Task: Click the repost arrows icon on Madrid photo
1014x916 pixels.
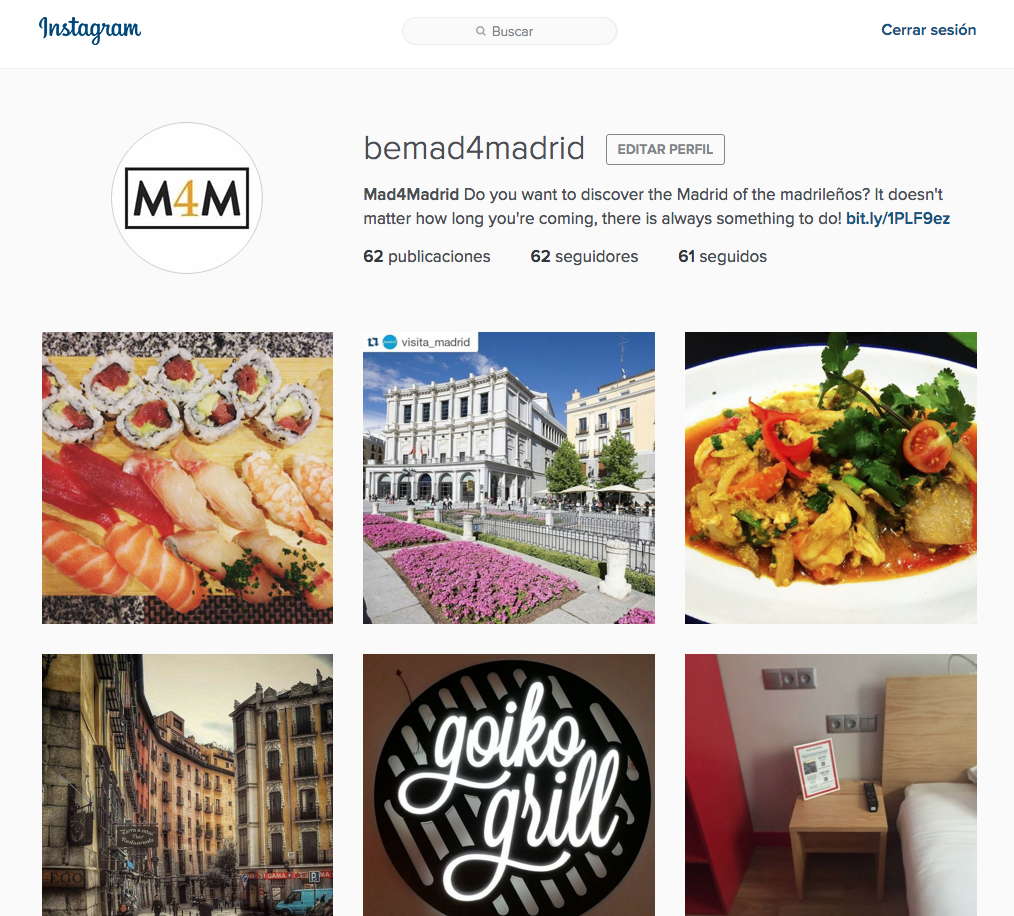Action: (372, 342)
